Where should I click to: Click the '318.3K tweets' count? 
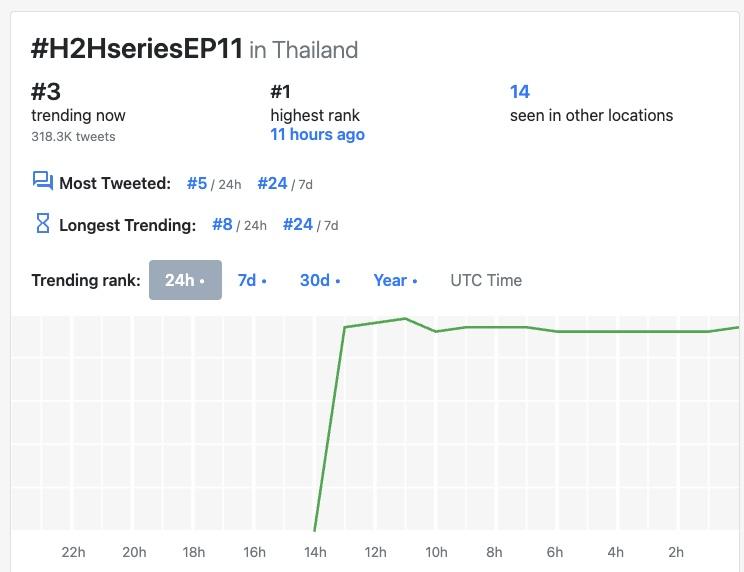[x=73, y=136]
